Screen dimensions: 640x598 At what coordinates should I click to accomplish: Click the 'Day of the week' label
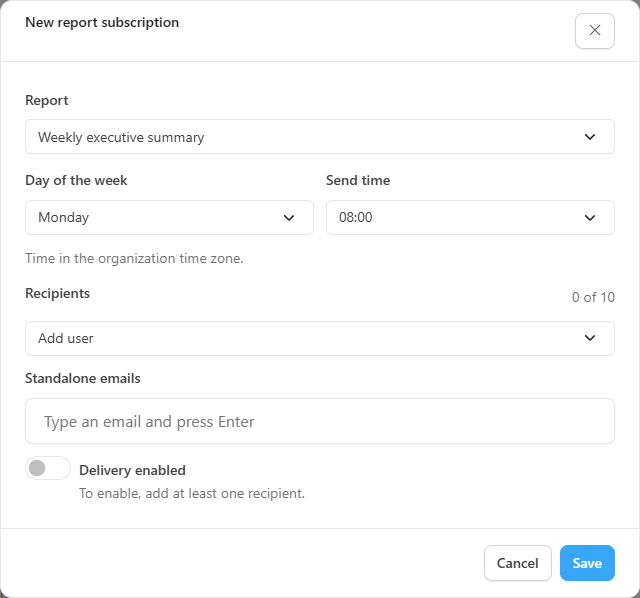[x=76, y=180]
